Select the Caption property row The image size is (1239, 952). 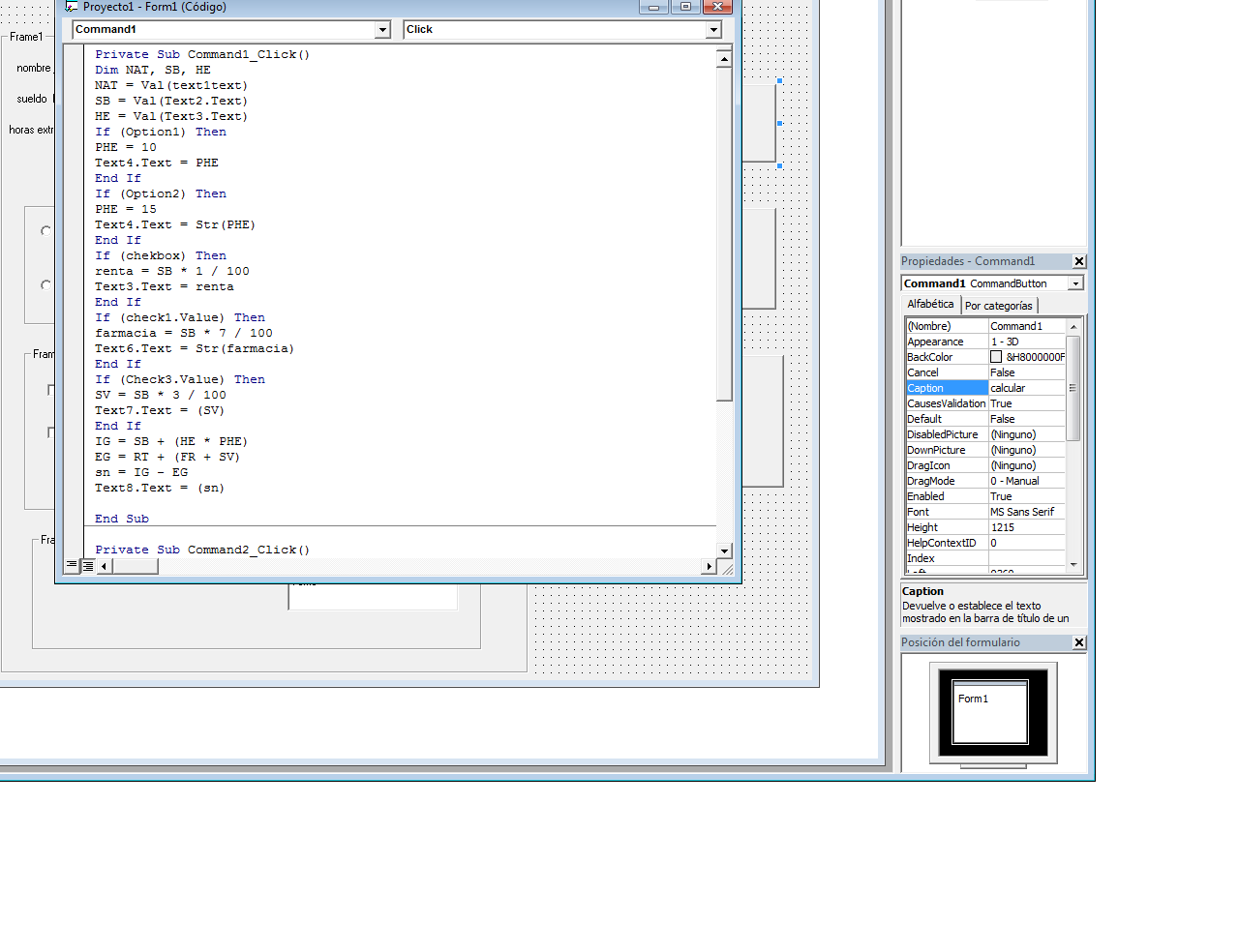coord(985,388)
